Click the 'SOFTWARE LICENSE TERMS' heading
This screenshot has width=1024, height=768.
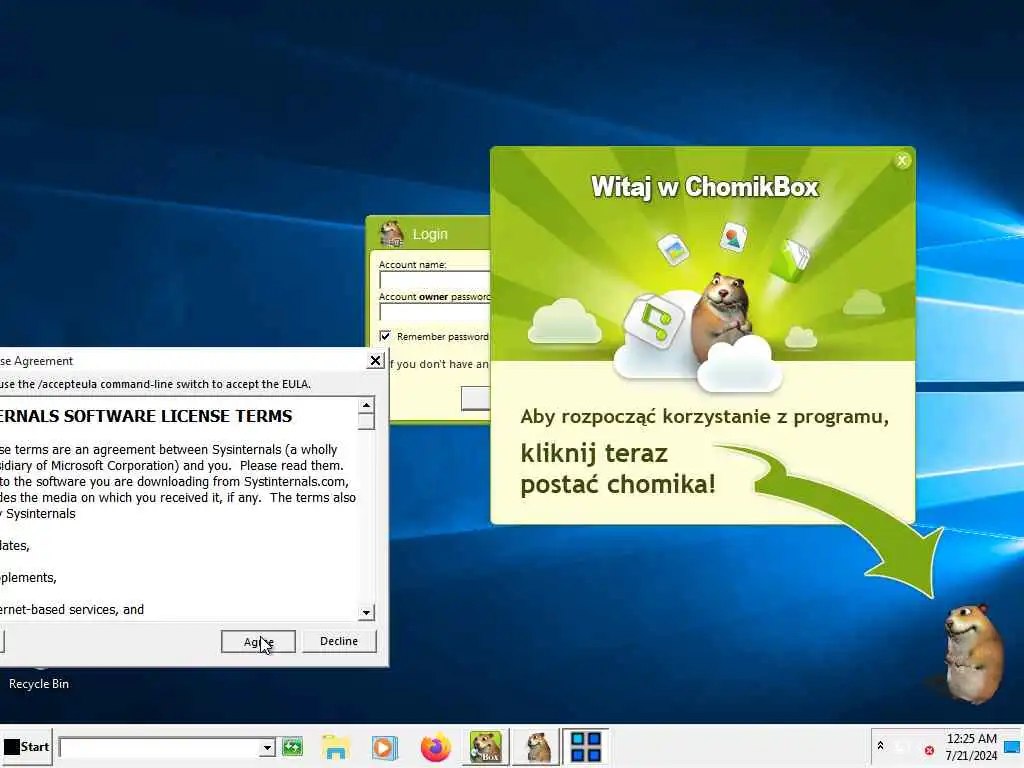pyautogui.click(x=178, y=416)
